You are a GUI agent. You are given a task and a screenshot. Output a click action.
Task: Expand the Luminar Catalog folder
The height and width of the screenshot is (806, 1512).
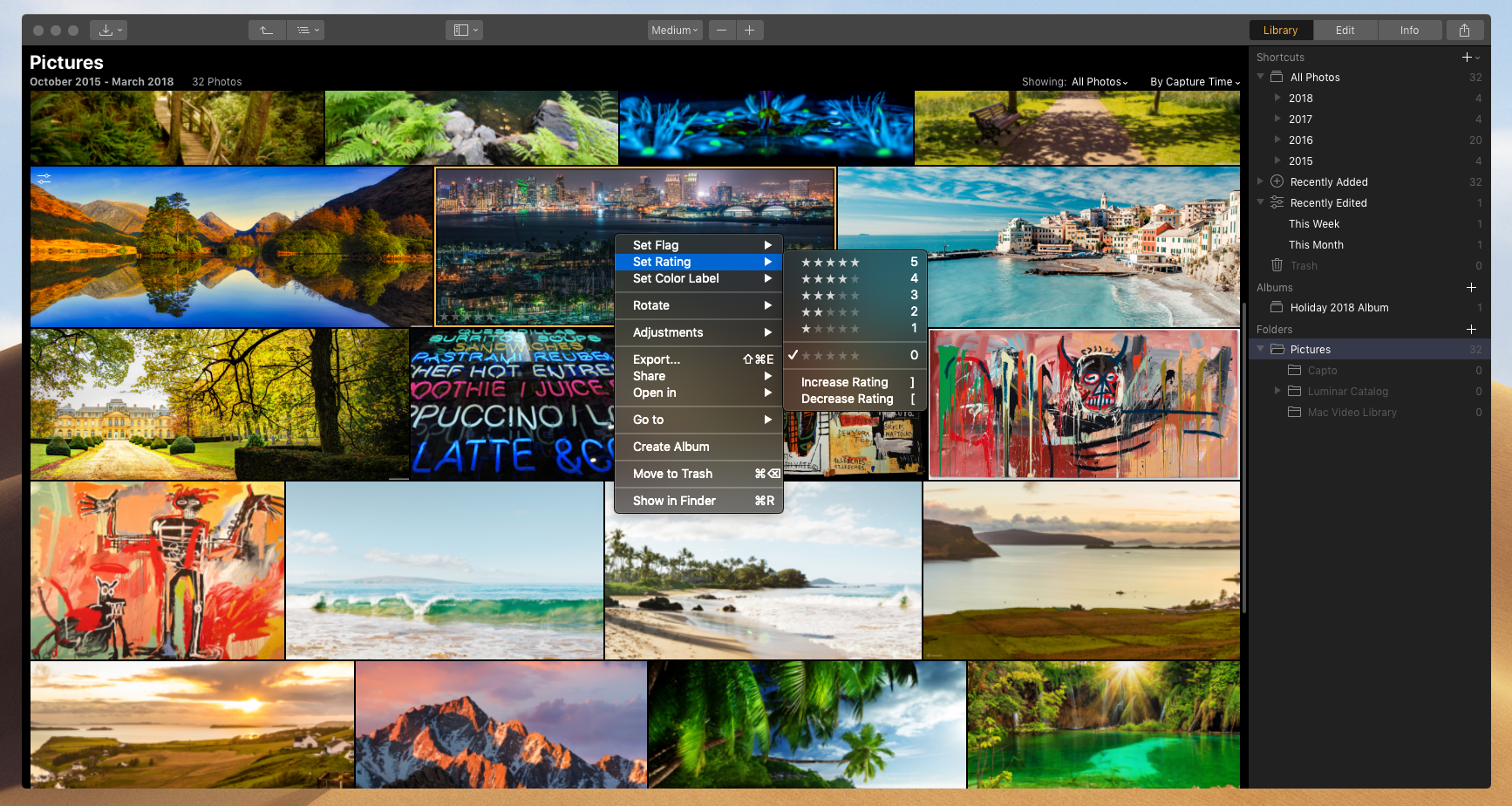point(1277,391)
